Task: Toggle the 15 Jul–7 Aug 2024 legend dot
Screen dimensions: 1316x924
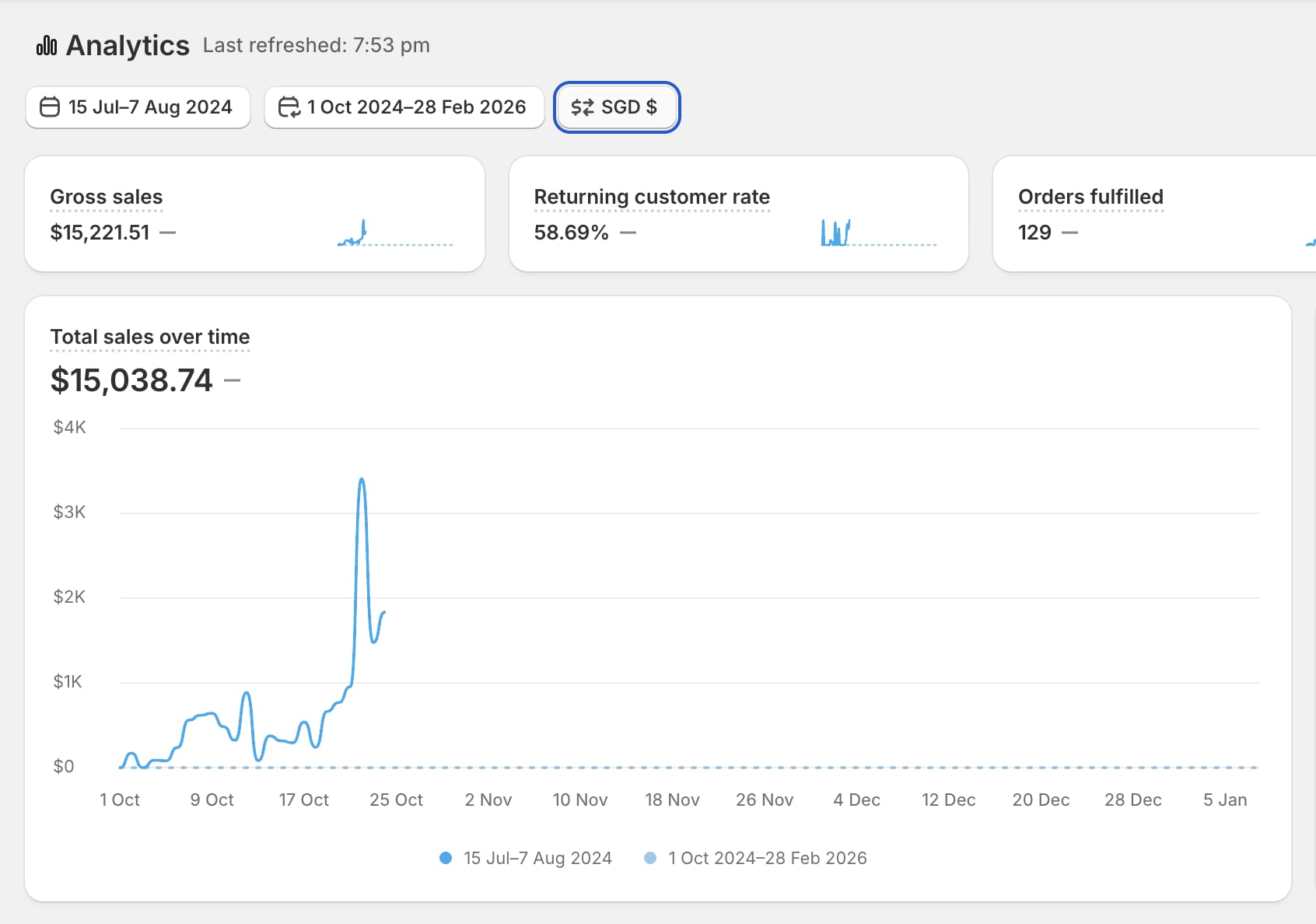Action: (446, 858)
